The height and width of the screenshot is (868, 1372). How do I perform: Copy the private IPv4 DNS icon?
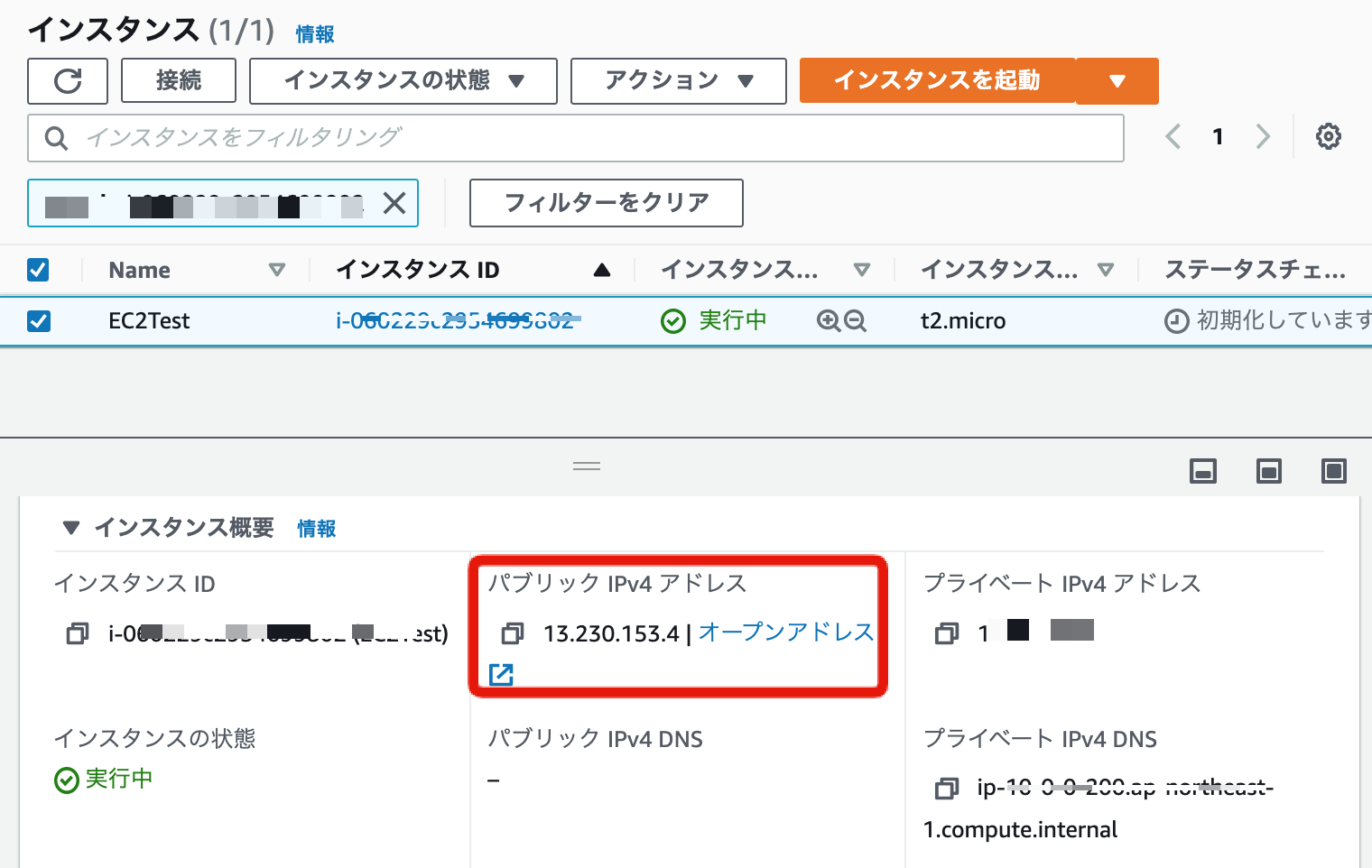[x=947, y=789]
